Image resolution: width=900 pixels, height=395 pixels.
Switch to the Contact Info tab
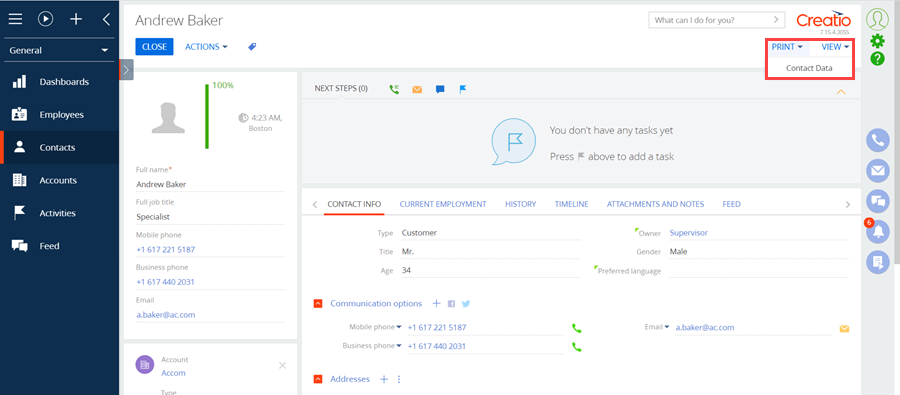coord(354,204)
